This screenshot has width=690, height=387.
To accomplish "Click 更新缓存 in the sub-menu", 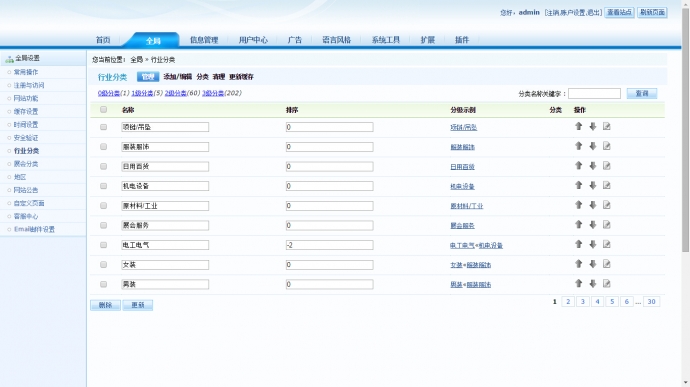I will (x=241, y=77).
